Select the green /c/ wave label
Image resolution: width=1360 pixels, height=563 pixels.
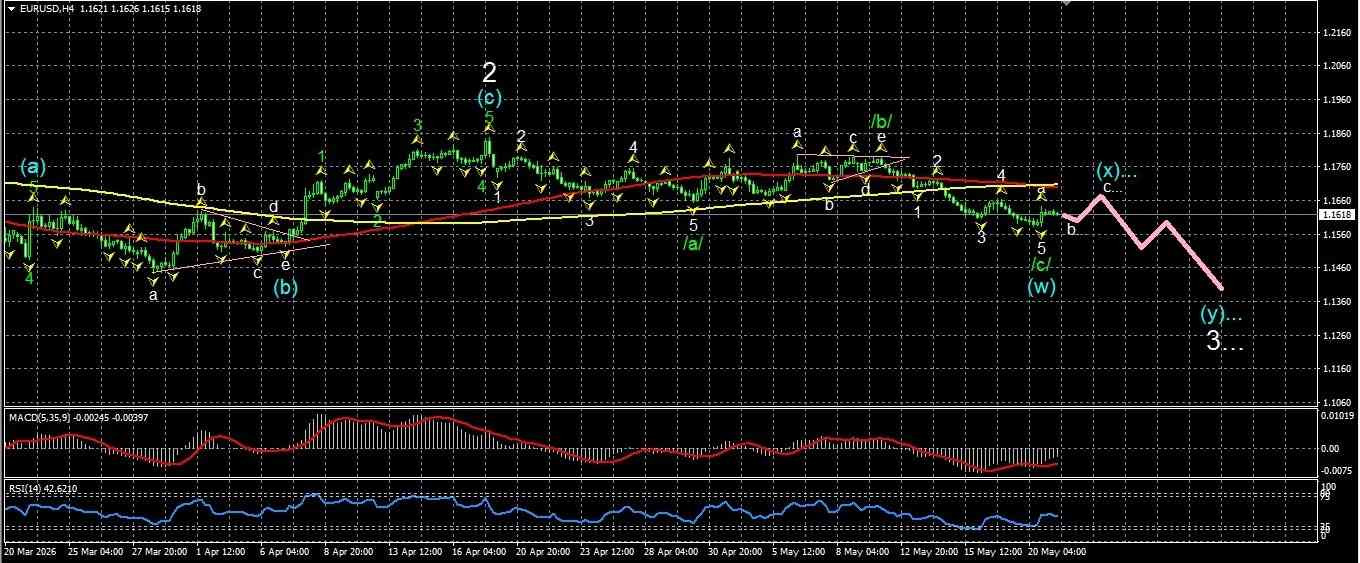click(1041, 264)
